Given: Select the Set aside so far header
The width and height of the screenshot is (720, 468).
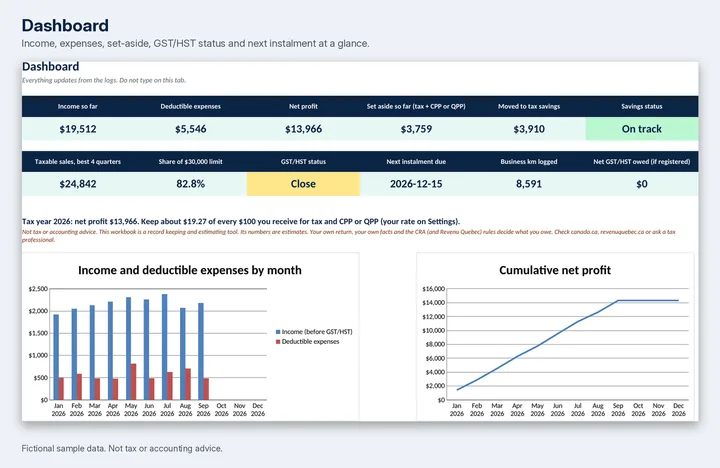Looking at the screenshot, I should pos(416,107).
